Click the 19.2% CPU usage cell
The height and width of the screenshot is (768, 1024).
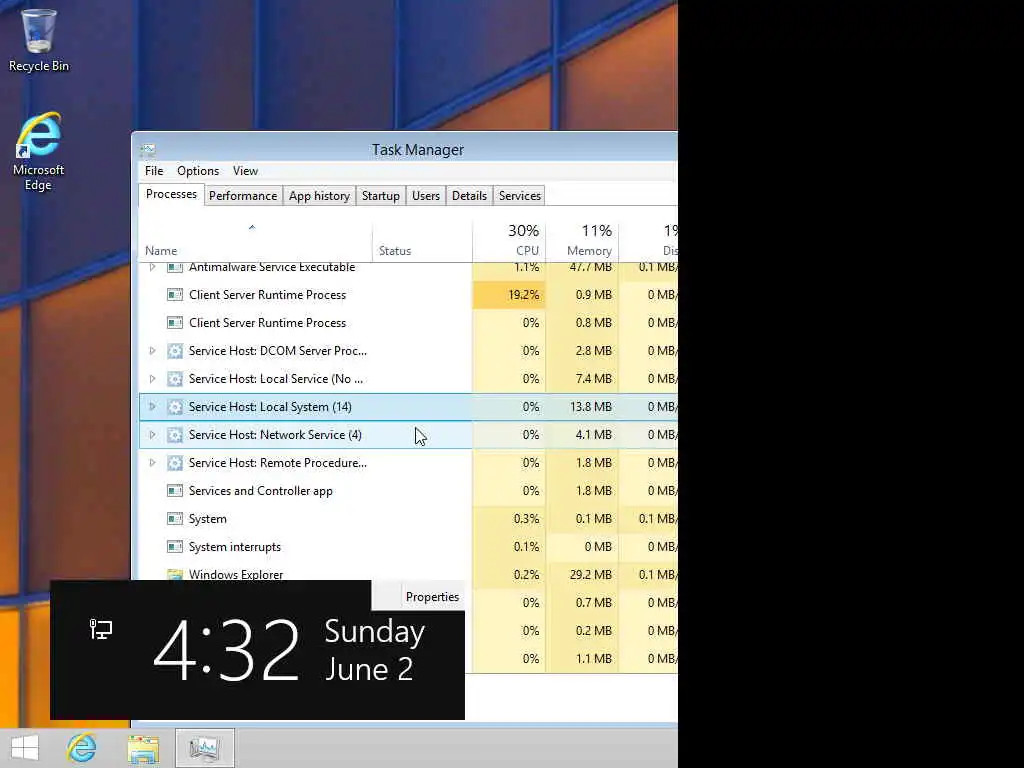coord(509,295)
